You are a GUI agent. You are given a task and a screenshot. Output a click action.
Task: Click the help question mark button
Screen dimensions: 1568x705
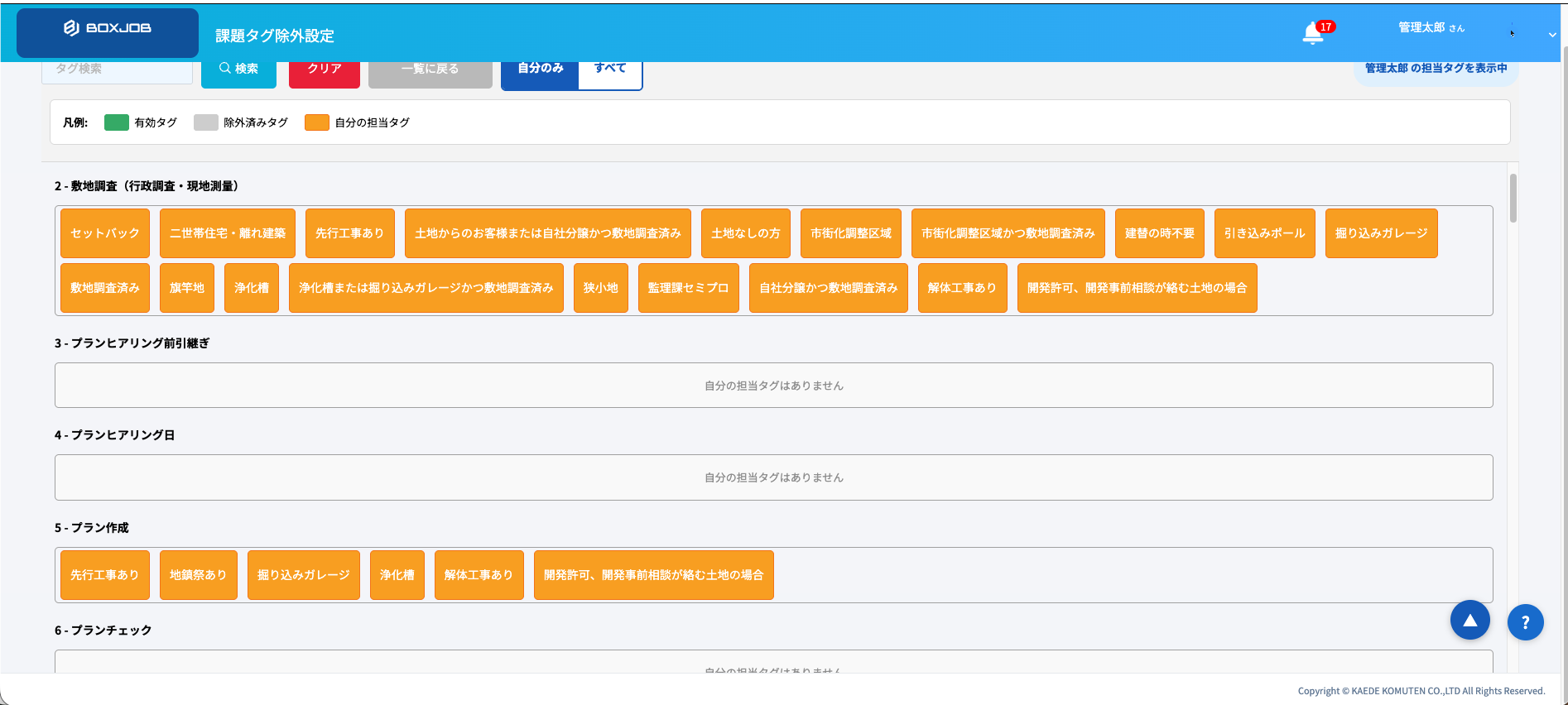(x=1525, y=622)
